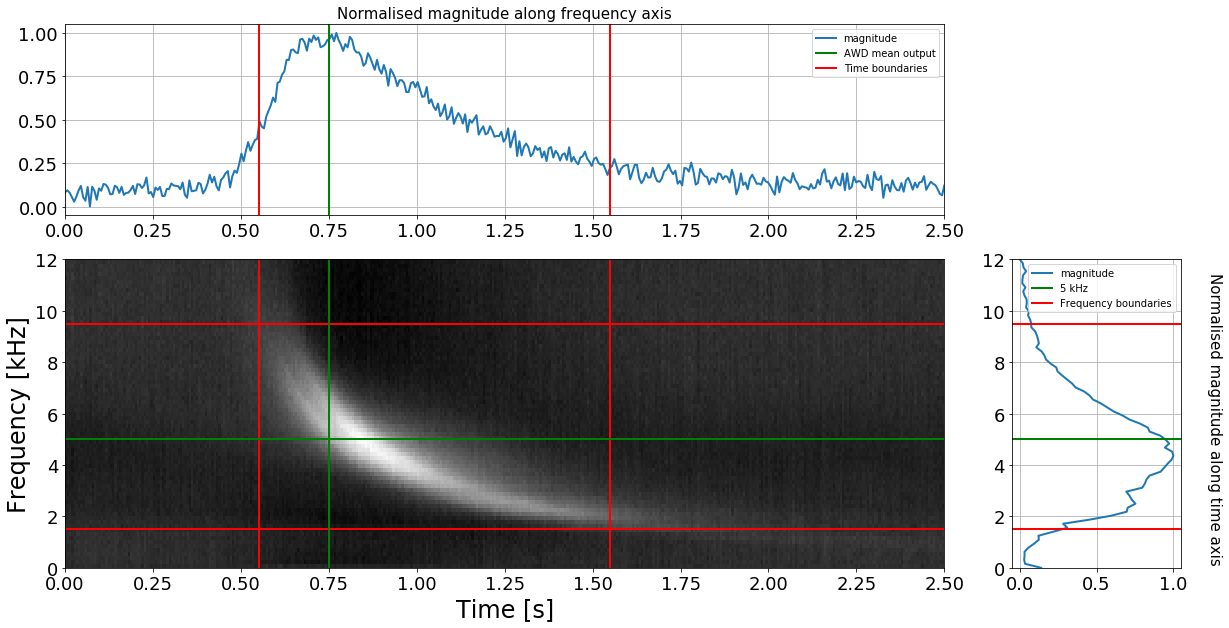Click the green AWD mean output legend swatch
This screenshot has width=1229, height=628.
pyautogui.click(x=828, y=54)
